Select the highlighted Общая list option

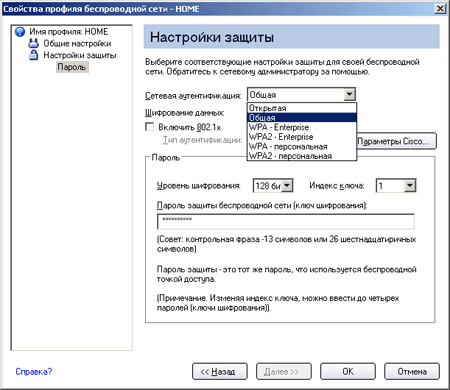tap(302, 118)
